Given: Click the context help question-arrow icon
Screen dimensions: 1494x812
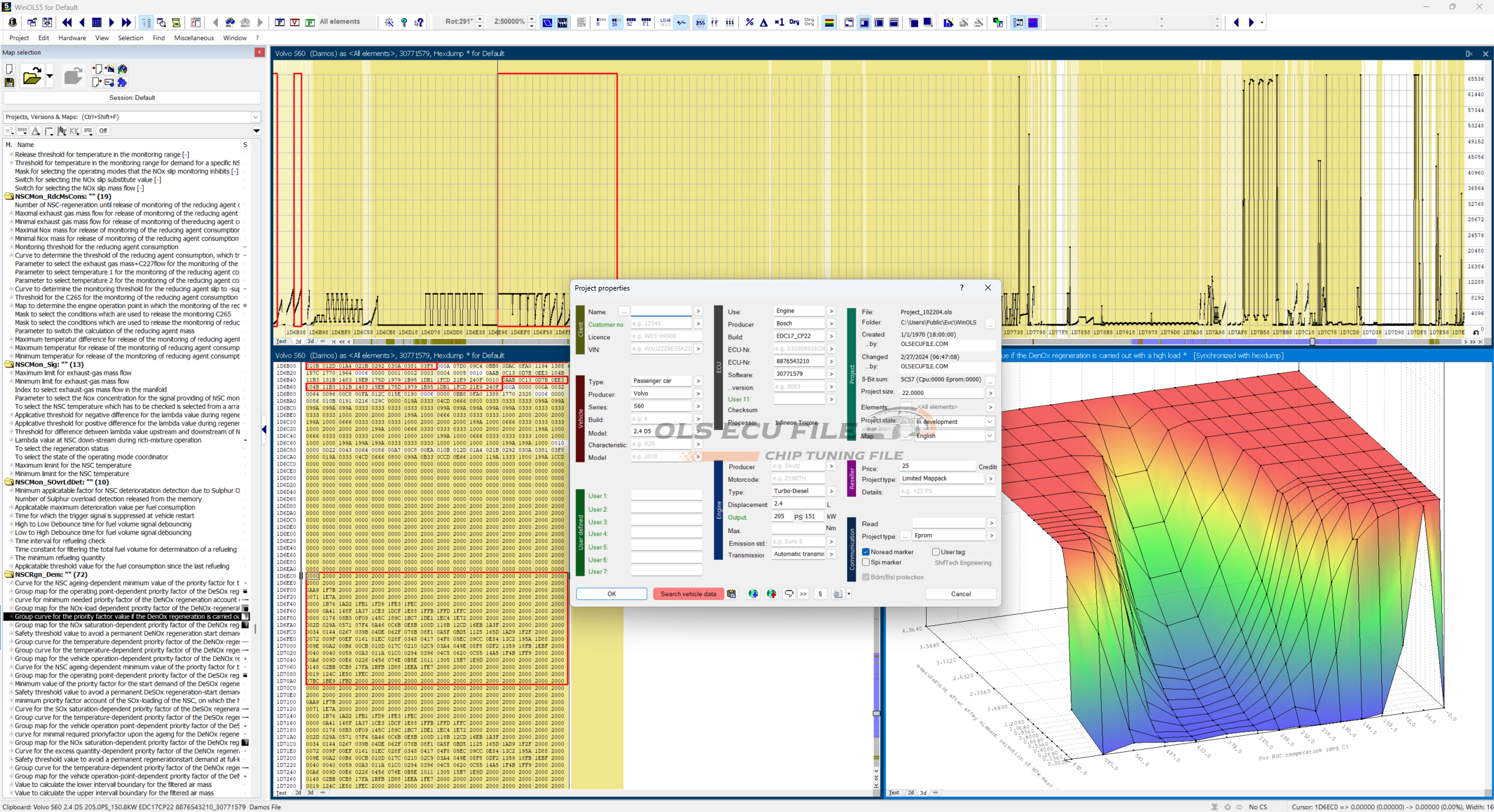Looking at the screenshot, I should click(419, 22).
